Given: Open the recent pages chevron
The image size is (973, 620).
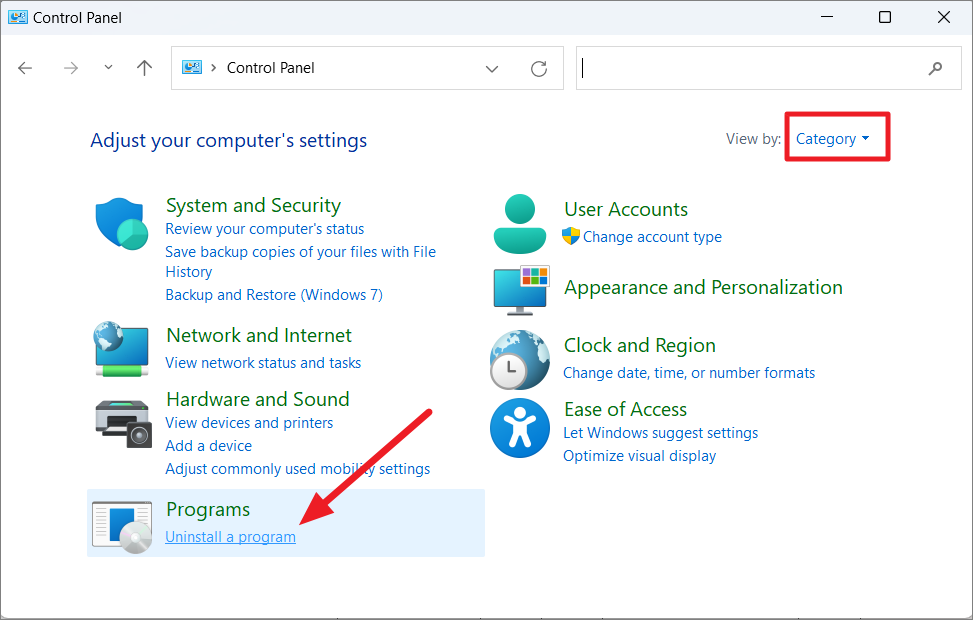Looking at the screenshot, I should 107,67.
